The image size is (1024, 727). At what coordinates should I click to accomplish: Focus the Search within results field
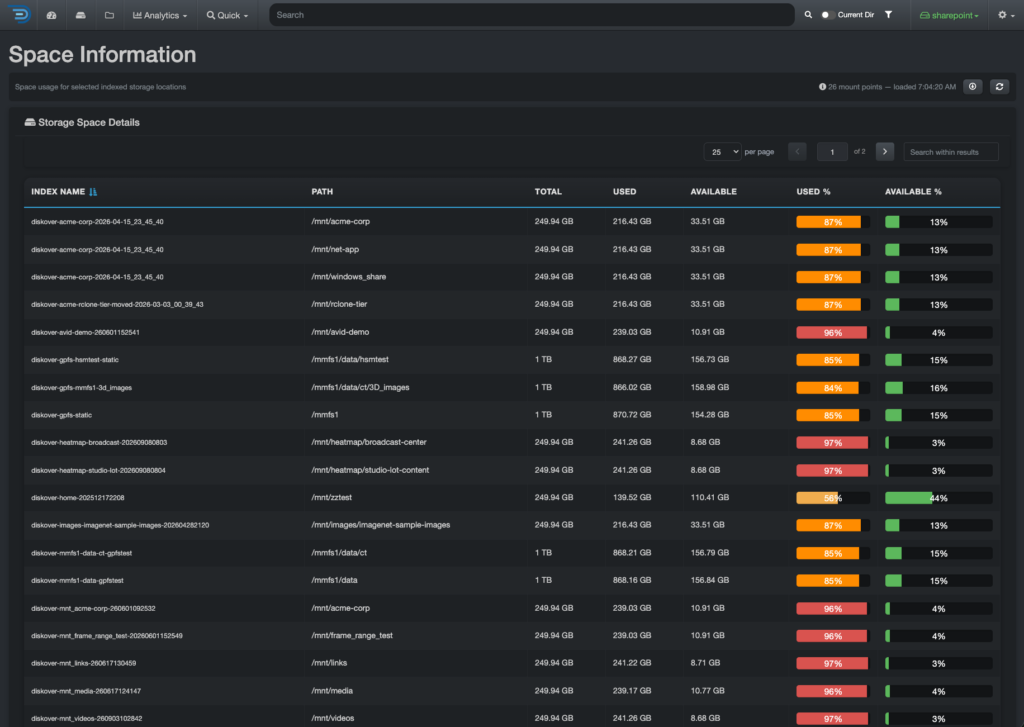(951, 152)
